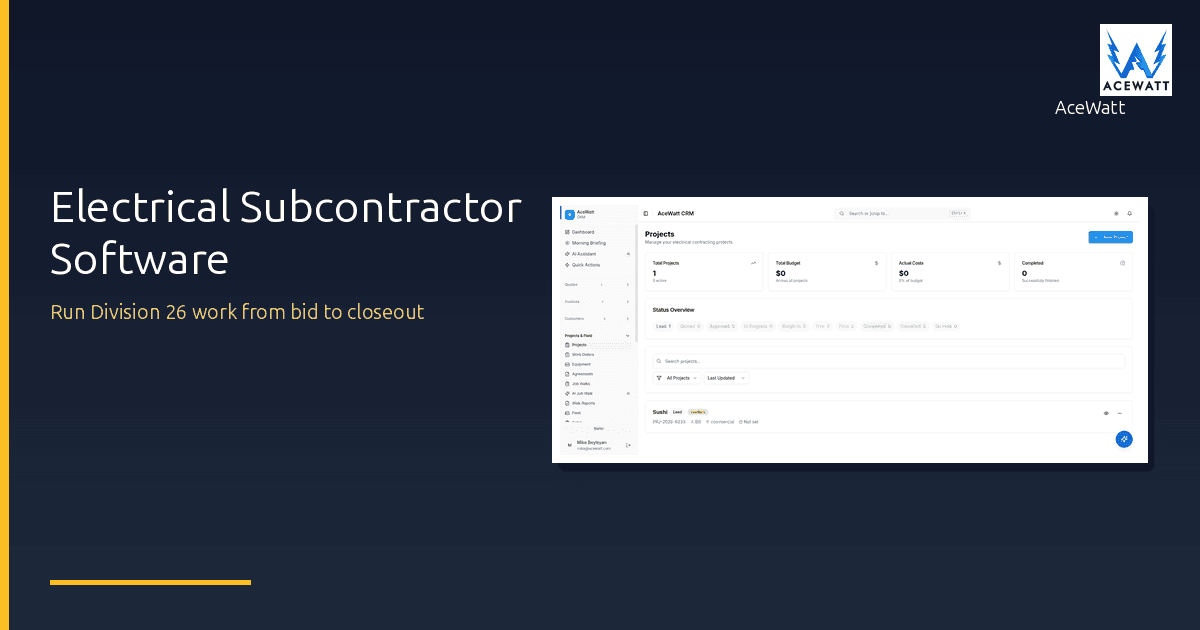Click the dollar icon on the Actual Costs card
1200x630 pixels.
pyautogui.click(x=1000, y=263)
